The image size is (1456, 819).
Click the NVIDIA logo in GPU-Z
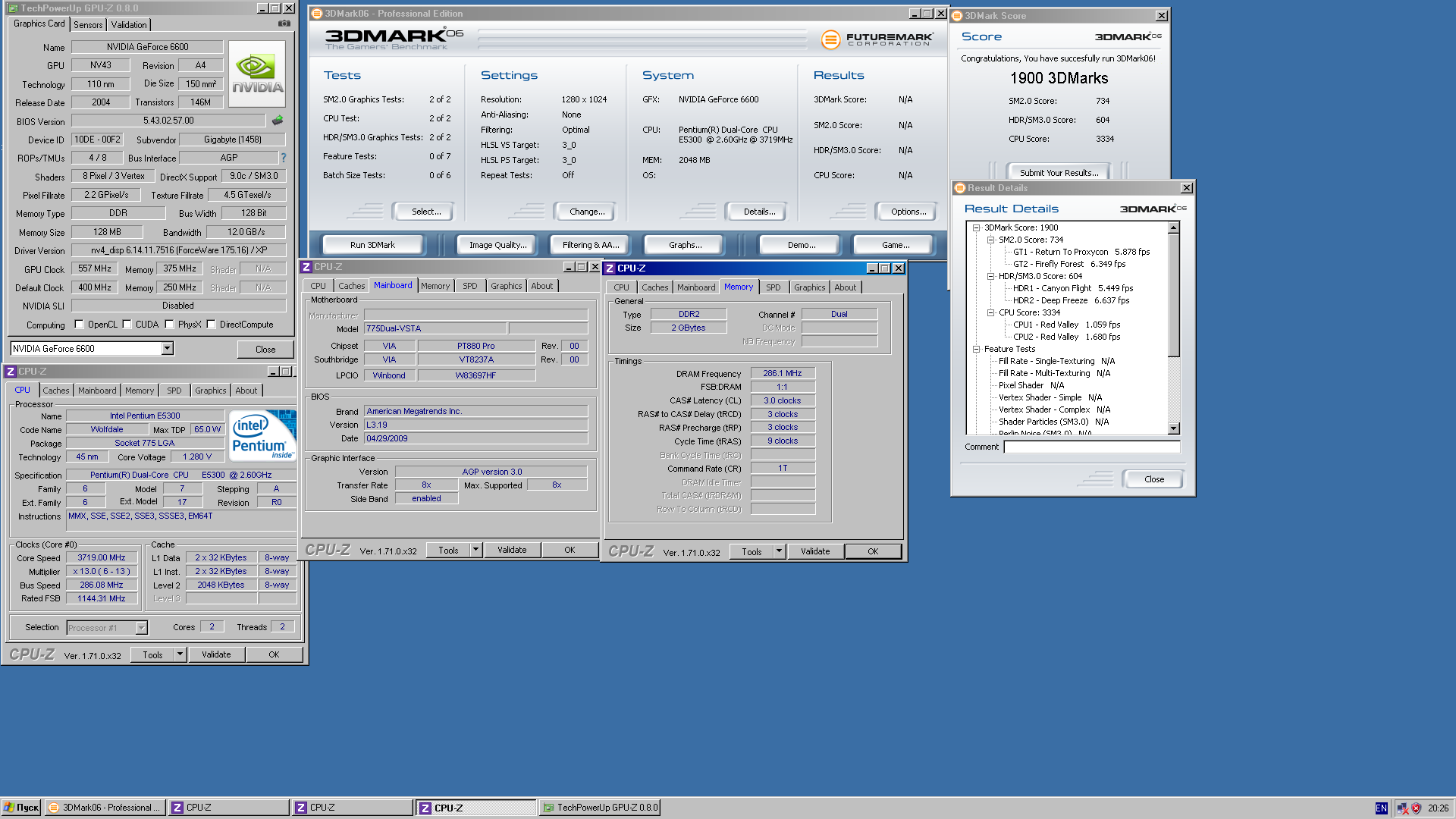pos(257,74)
